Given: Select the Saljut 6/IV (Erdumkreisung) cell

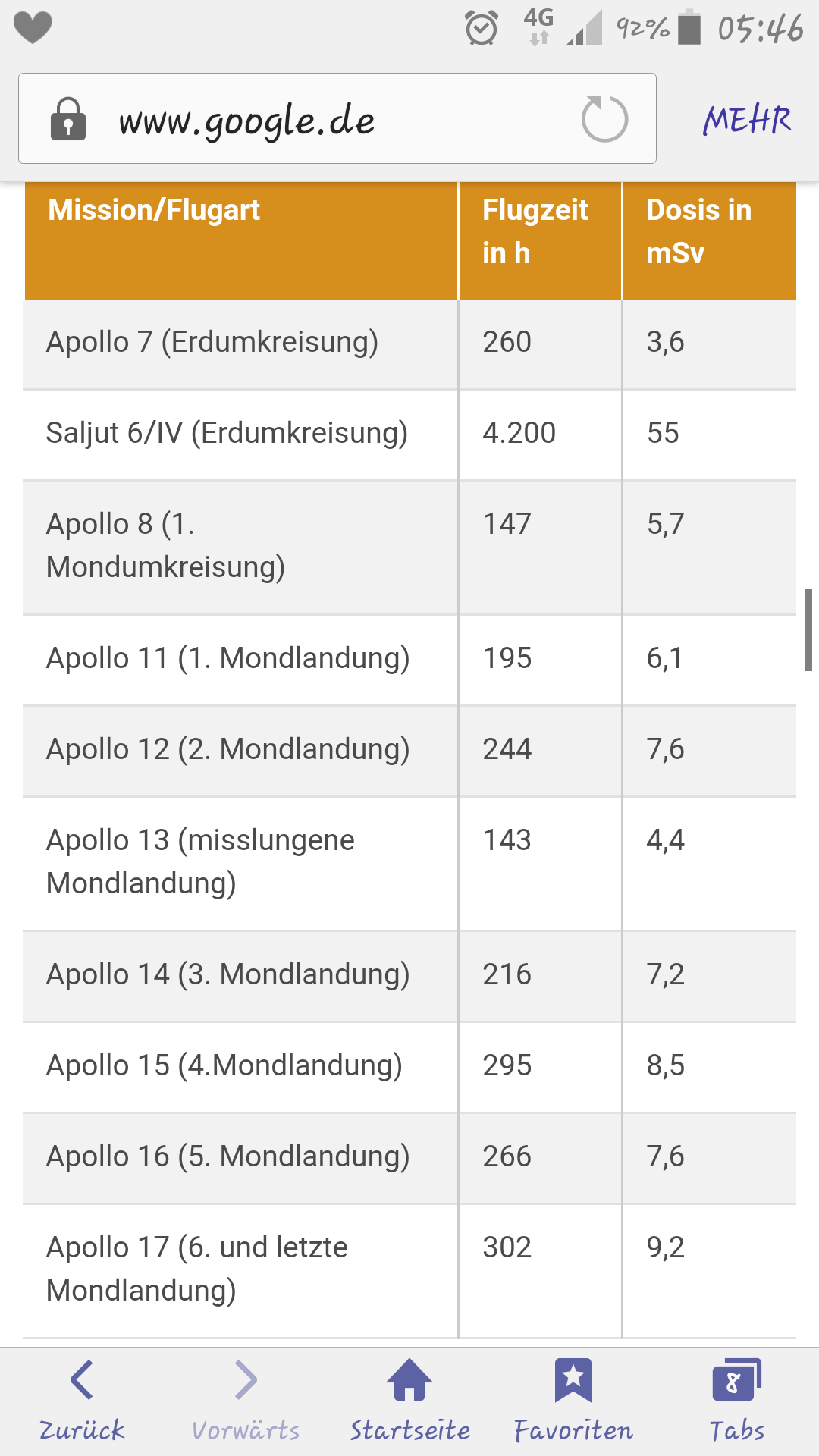Looking at the screenshot, I should [x=227, y=433].
